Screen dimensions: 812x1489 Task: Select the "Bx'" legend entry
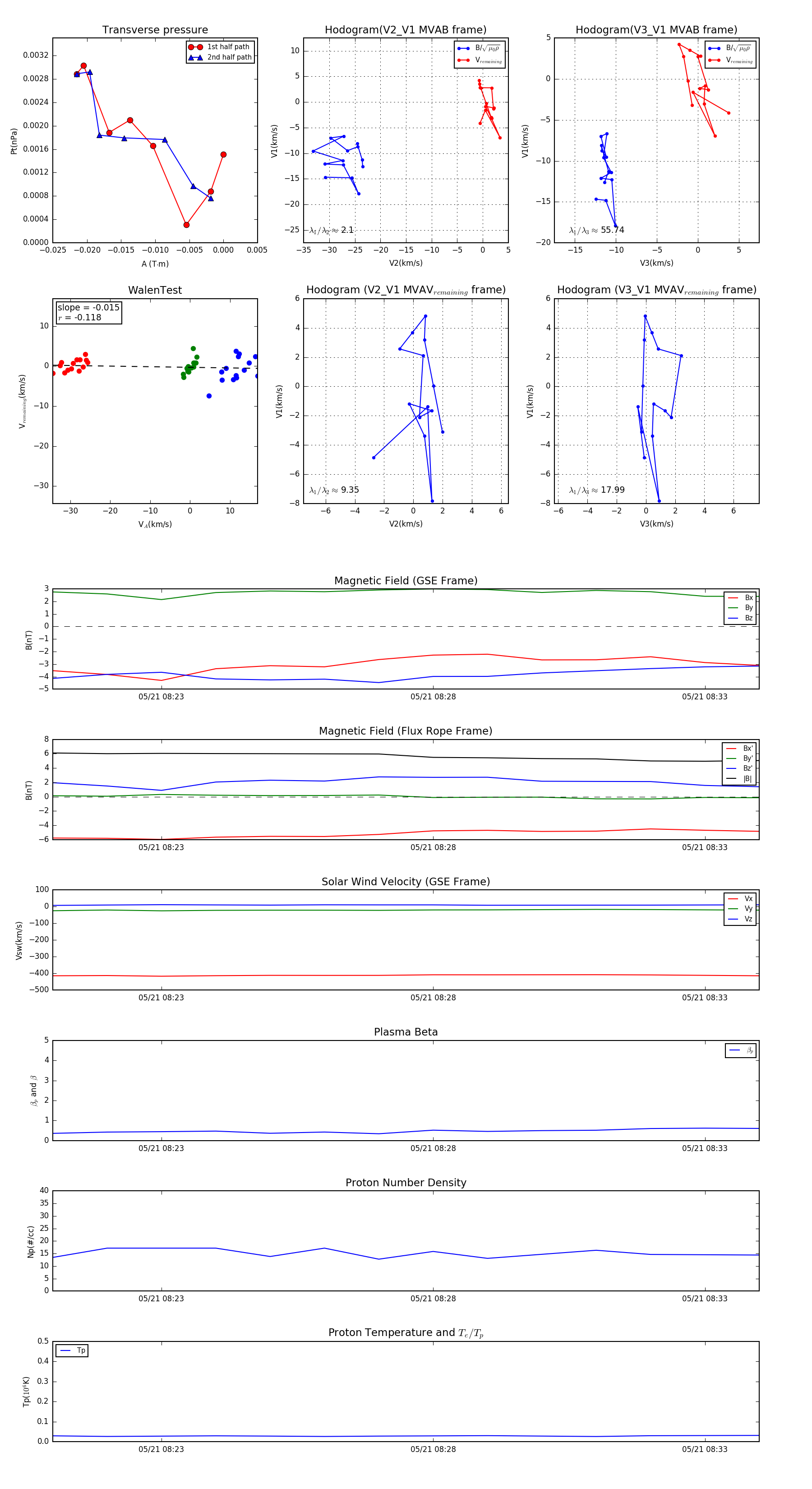click(x=739, y=748)
